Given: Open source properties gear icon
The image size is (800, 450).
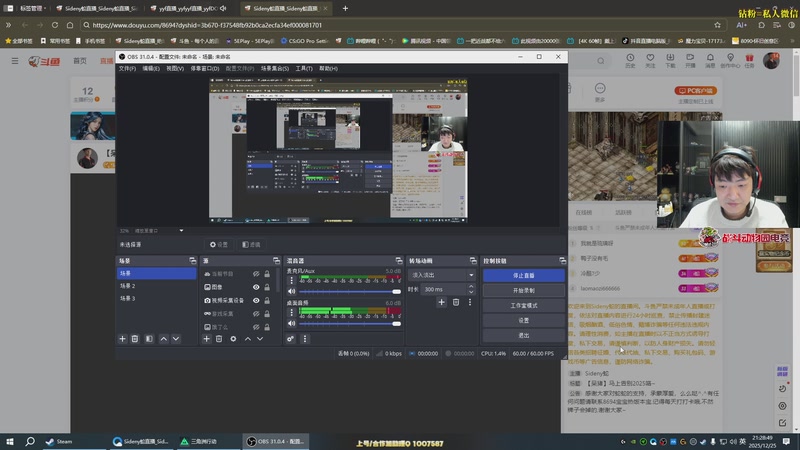Looking at the screenshot, I should 233,339.
